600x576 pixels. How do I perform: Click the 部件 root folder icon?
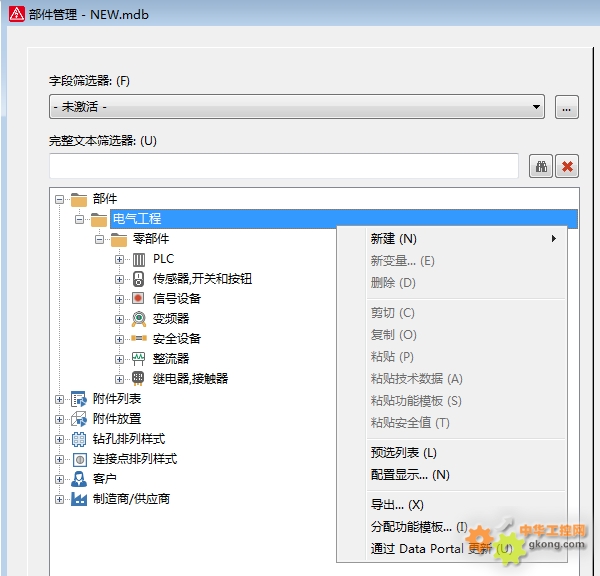(x=79, y=199)
